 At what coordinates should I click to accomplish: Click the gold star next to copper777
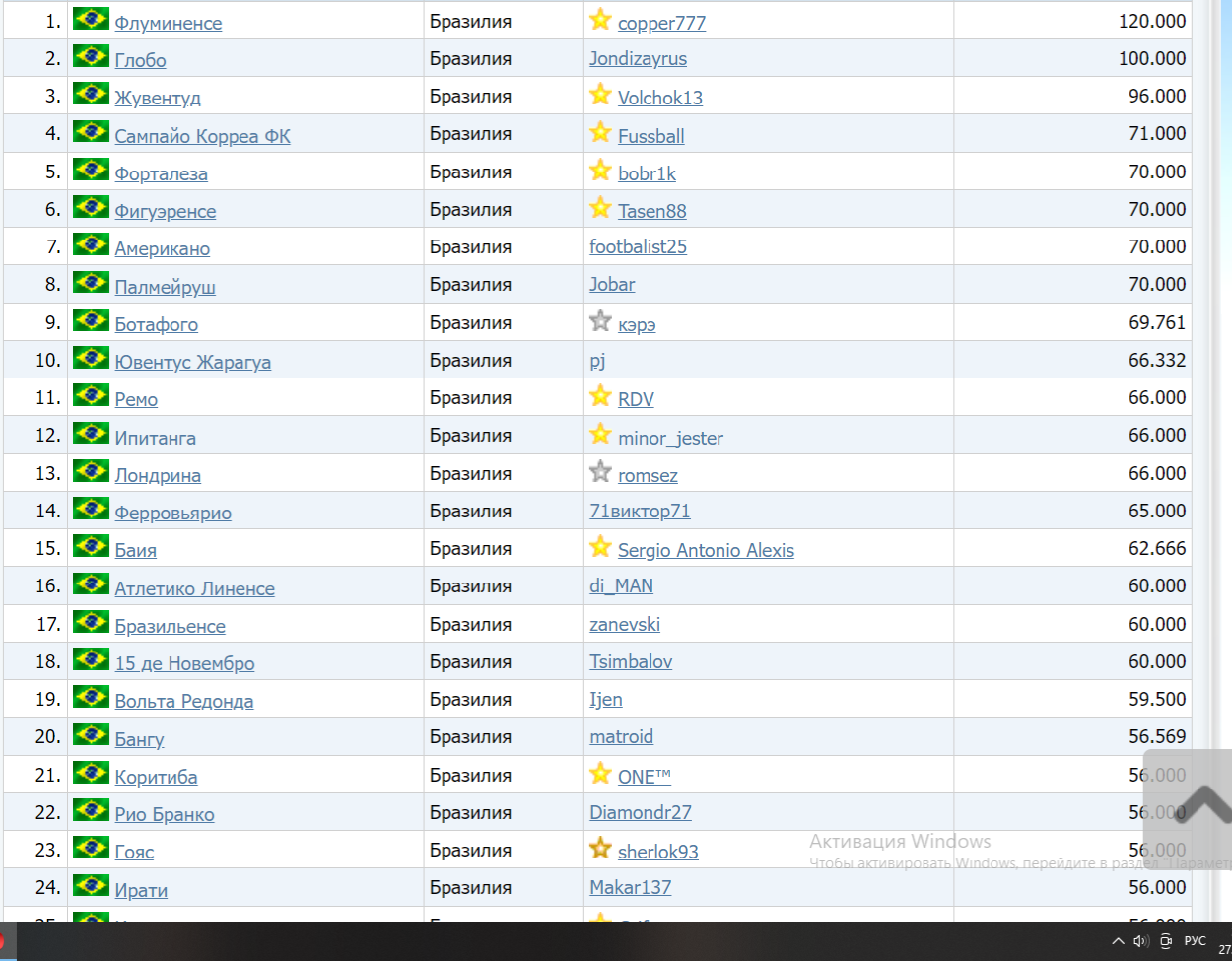tap(600, 19)
